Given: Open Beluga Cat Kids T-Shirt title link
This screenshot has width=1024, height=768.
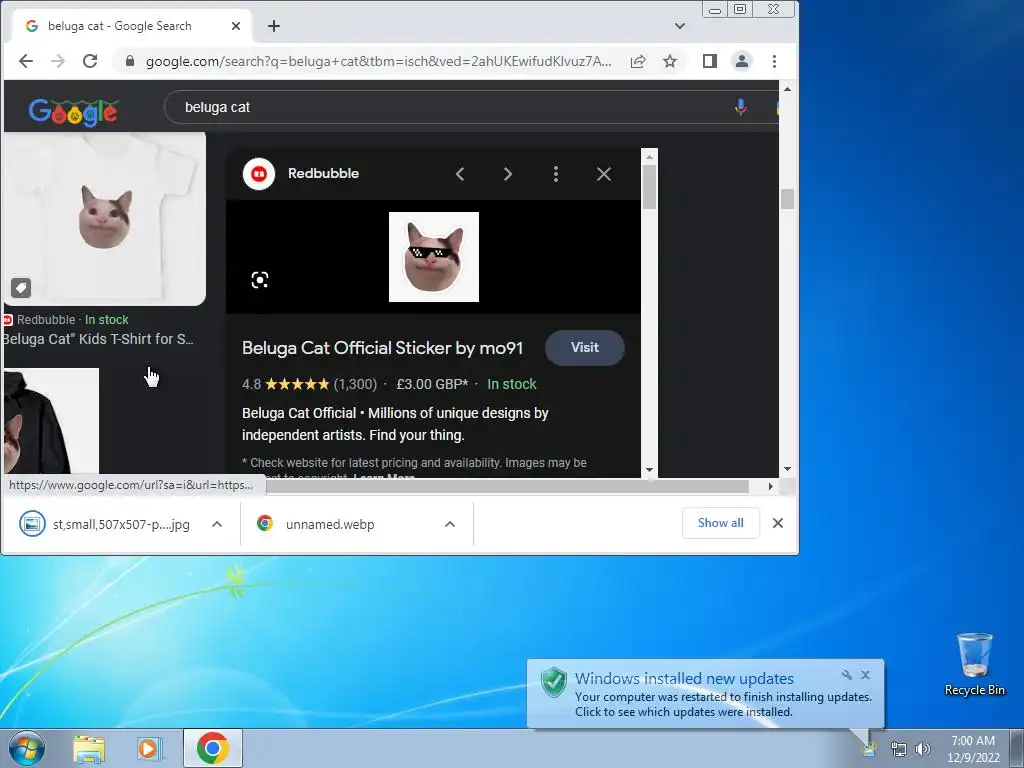Looking at the screenshot, I should pyautogui.click(x=98, y=339).
